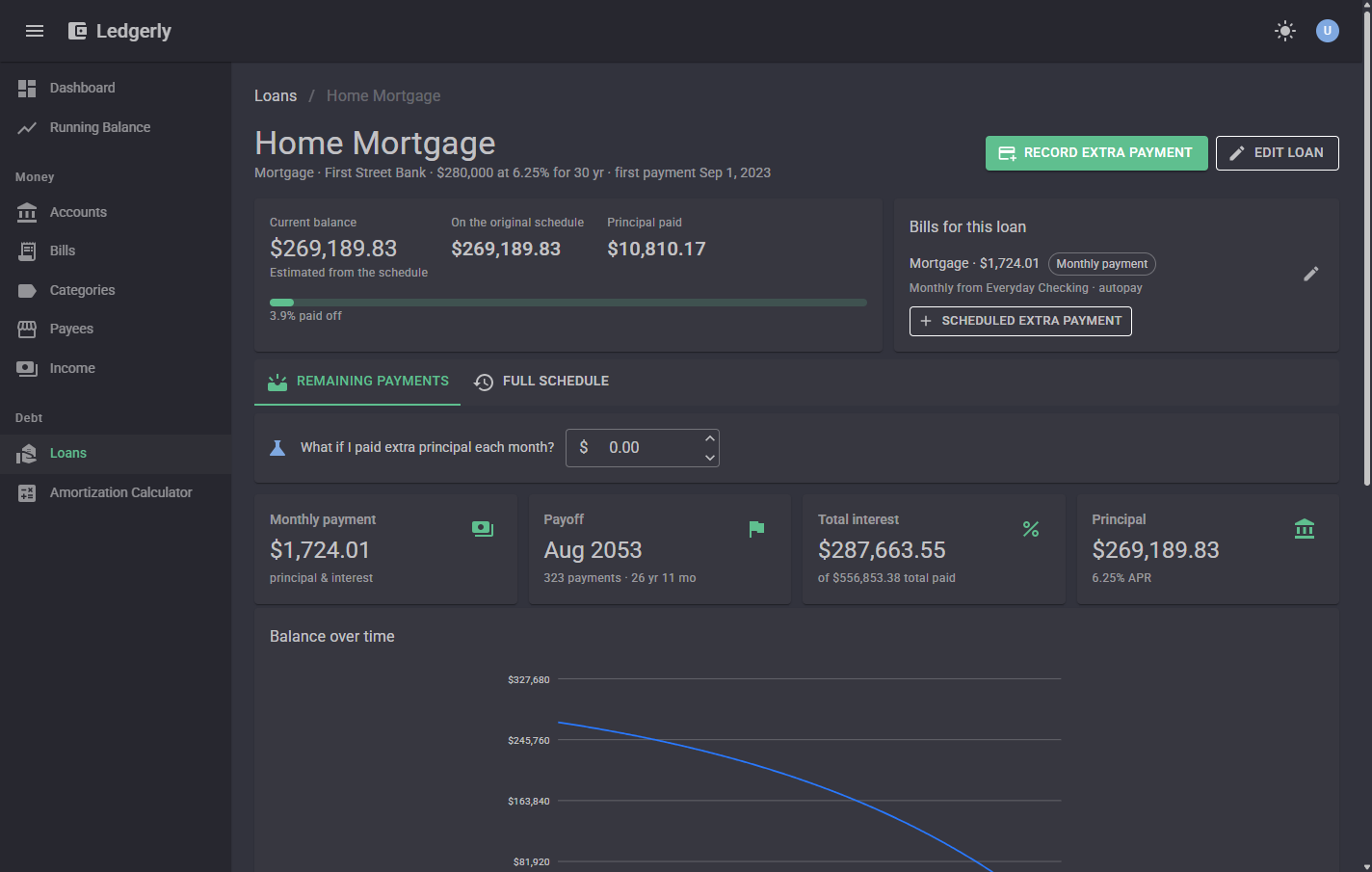Click the 323 payments duration text

(620, 578)
